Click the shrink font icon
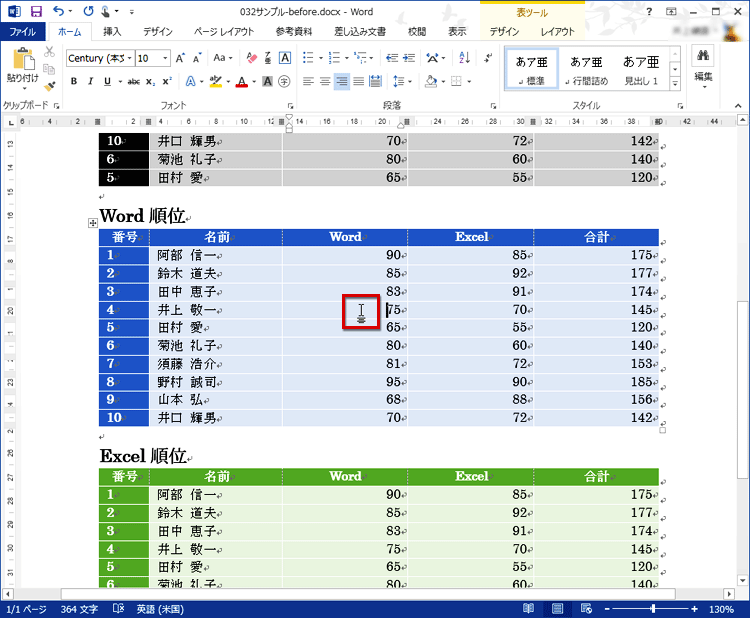 [197, 58]
